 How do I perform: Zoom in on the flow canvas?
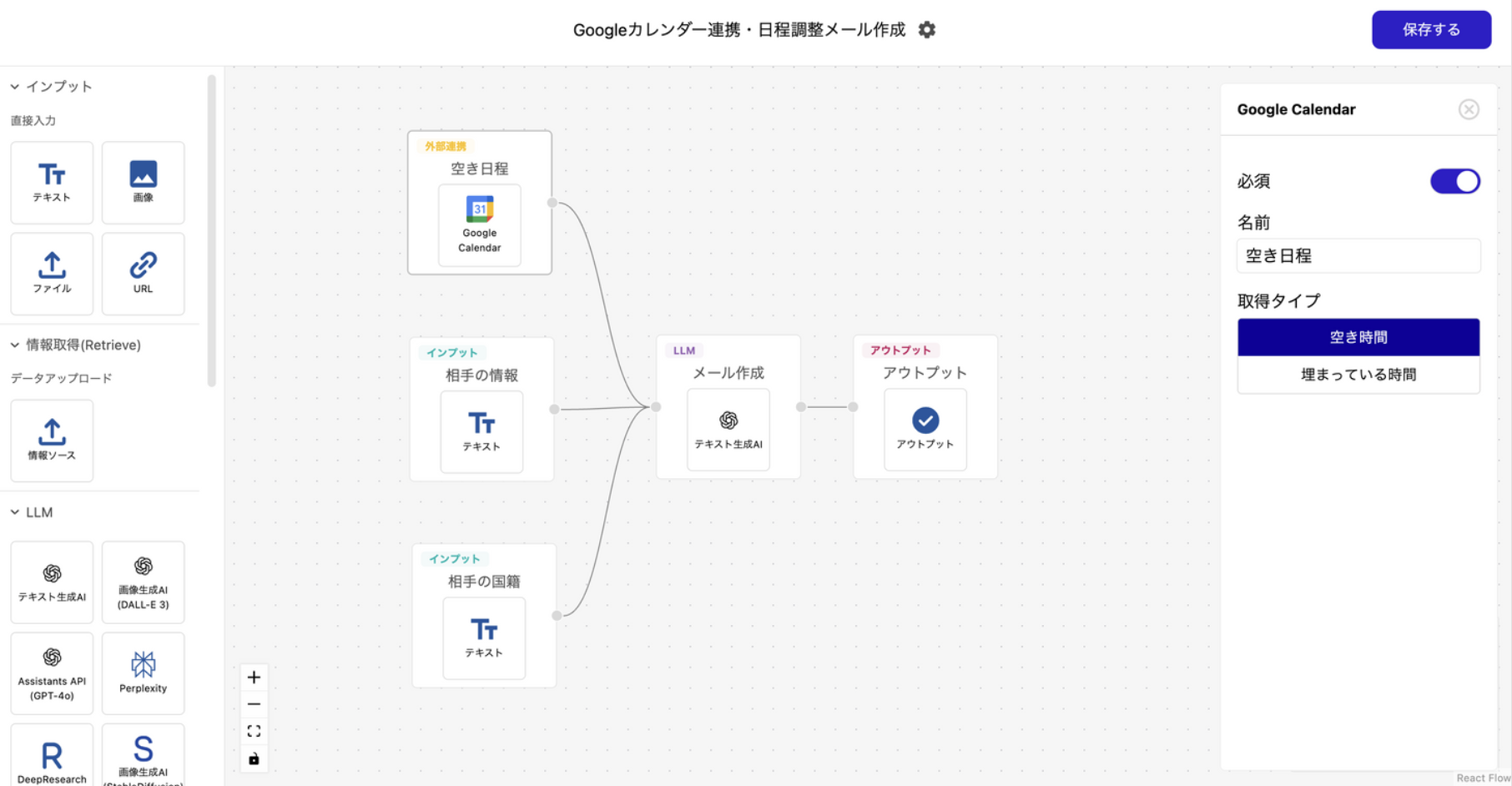click(x=255, y=678)
